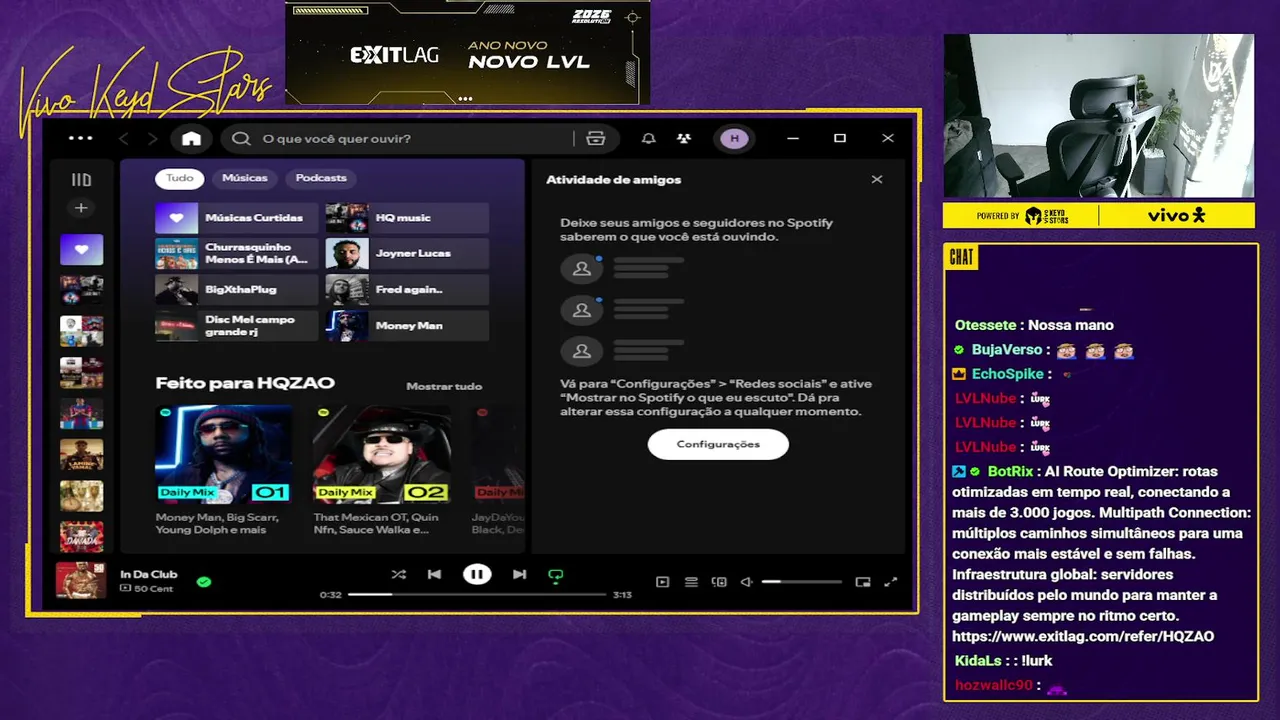The image size is (1280, 720).
Task: Click EchoSpike username in chat
Action: point(1007,374)
